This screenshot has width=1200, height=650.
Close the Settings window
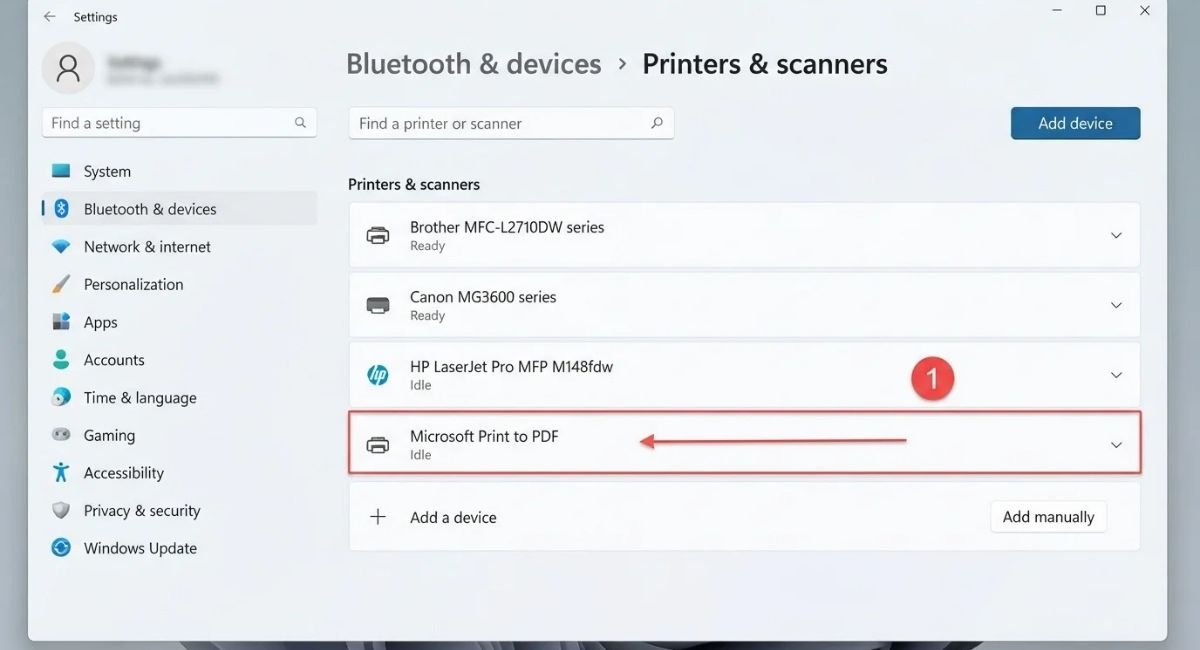[1145, 10]
